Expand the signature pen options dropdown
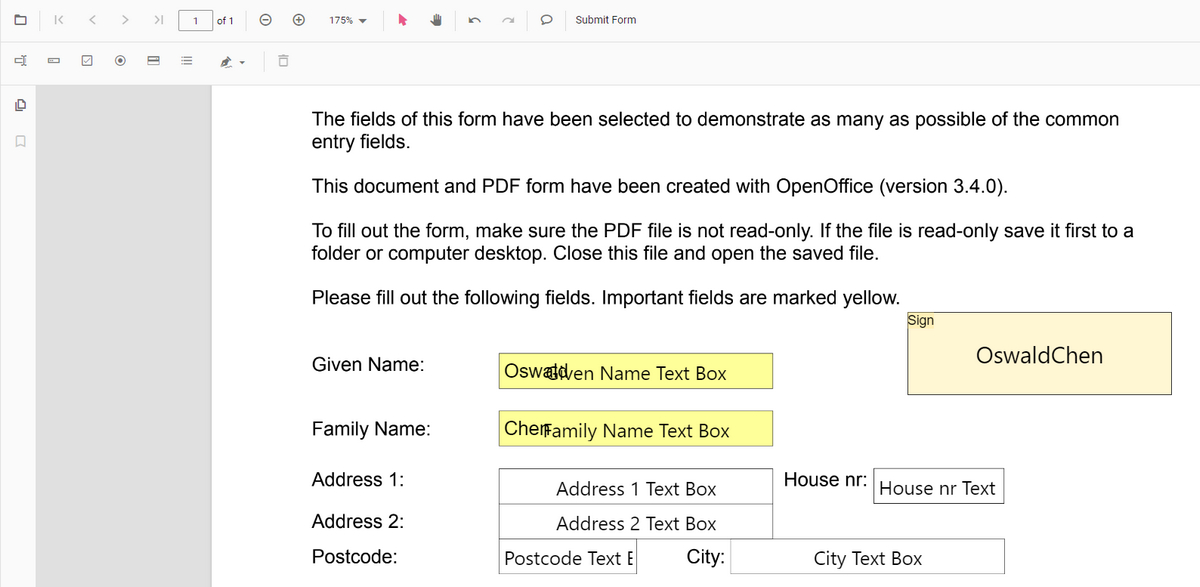Viewport: 1200px width, 587px height. pos(243,60)
